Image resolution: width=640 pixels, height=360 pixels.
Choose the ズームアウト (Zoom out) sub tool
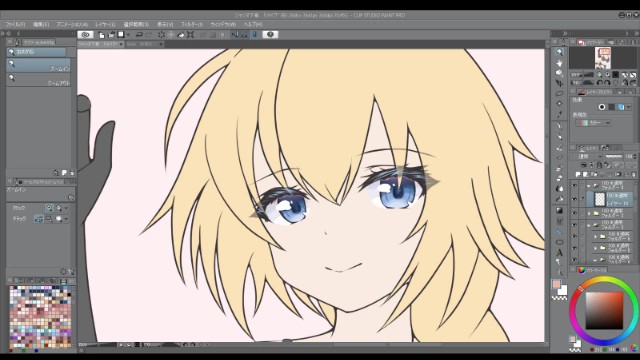coord(38,80)
